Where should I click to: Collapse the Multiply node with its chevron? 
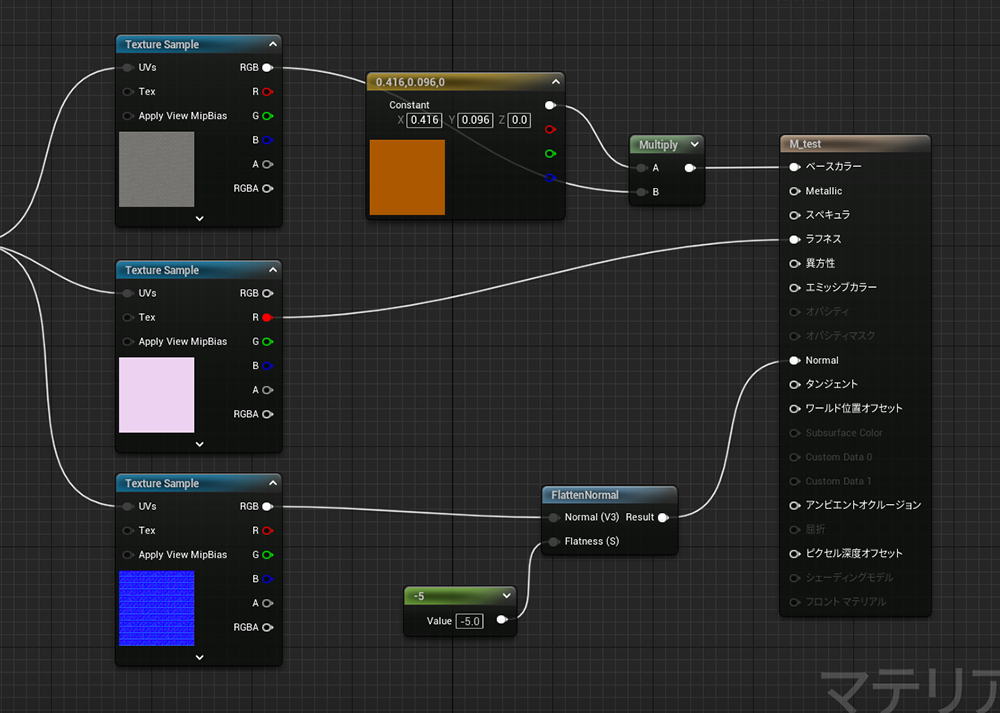tap(693, 145)
